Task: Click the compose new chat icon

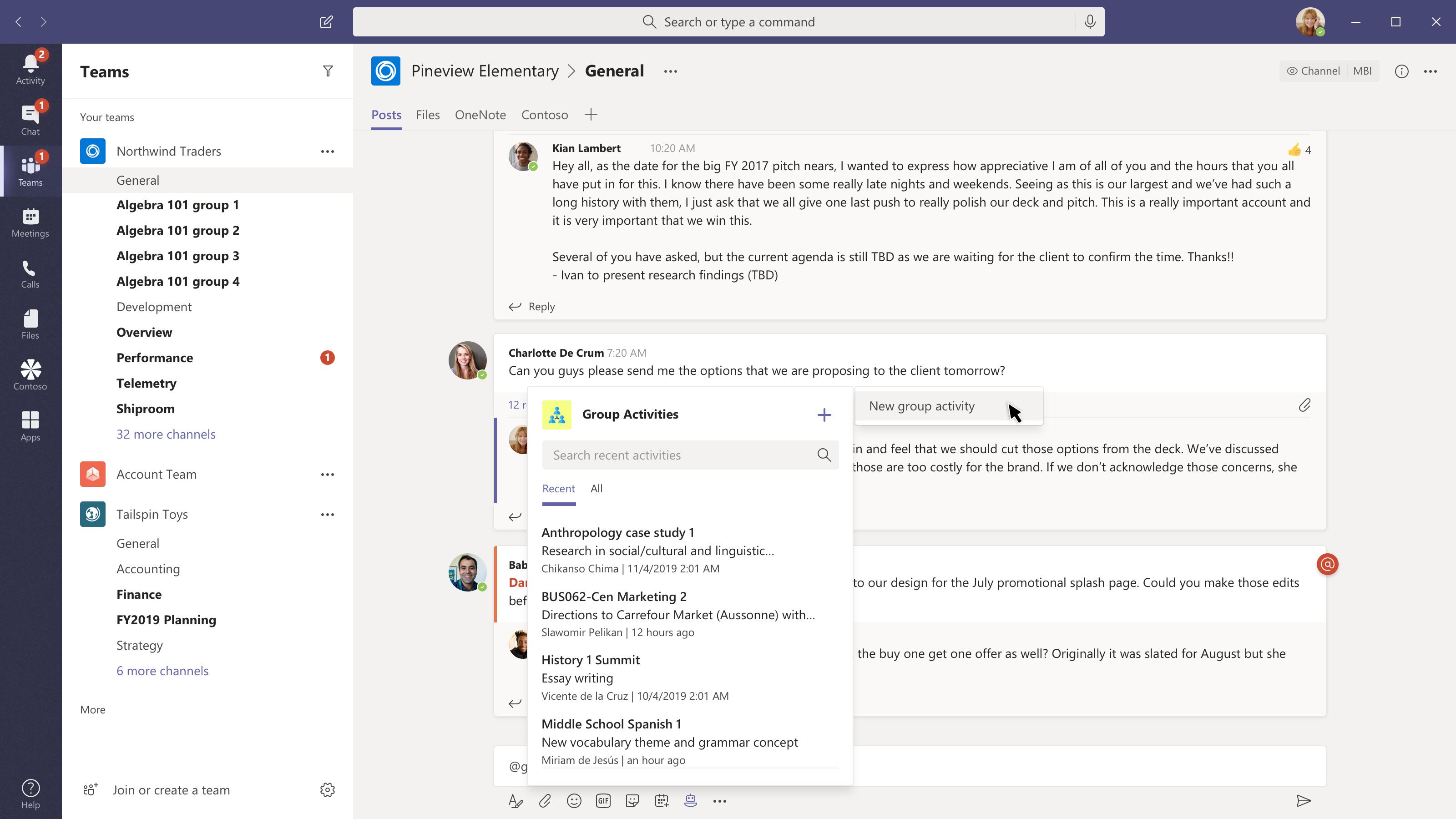Action: click(x=326, y=22)
